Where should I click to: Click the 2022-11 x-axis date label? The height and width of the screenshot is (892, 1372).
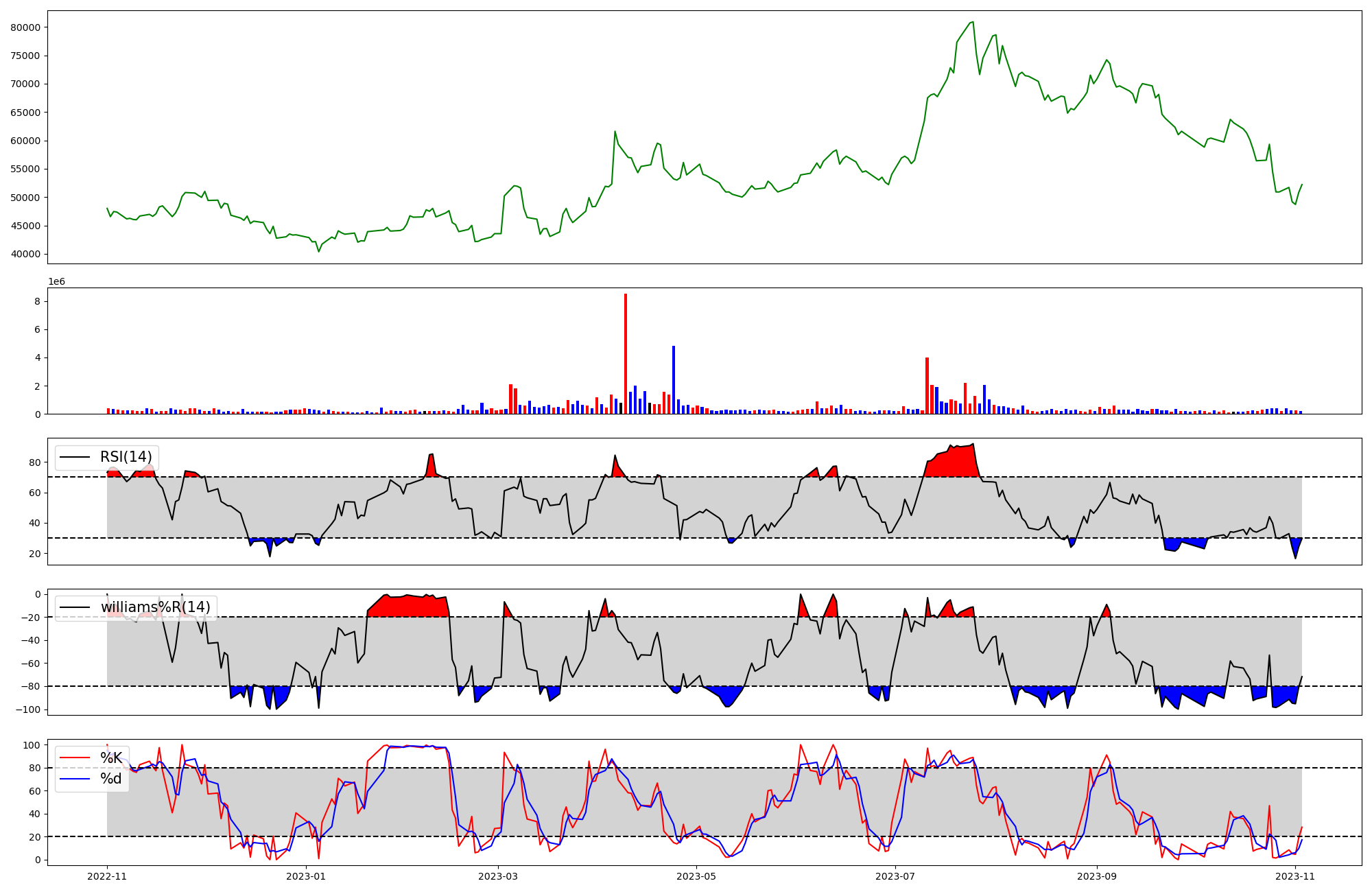[x=107, y=876]
